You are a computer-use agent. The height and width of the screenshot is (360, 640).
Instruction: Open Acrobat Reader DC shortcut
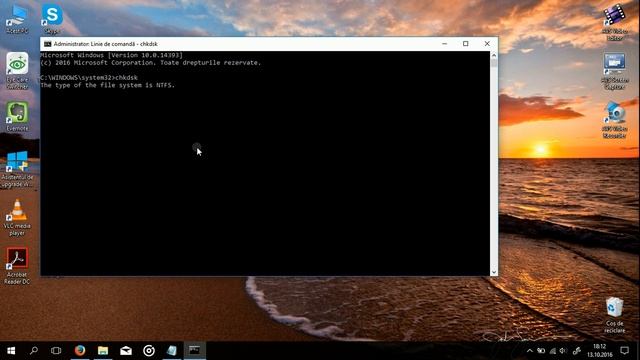17,266
